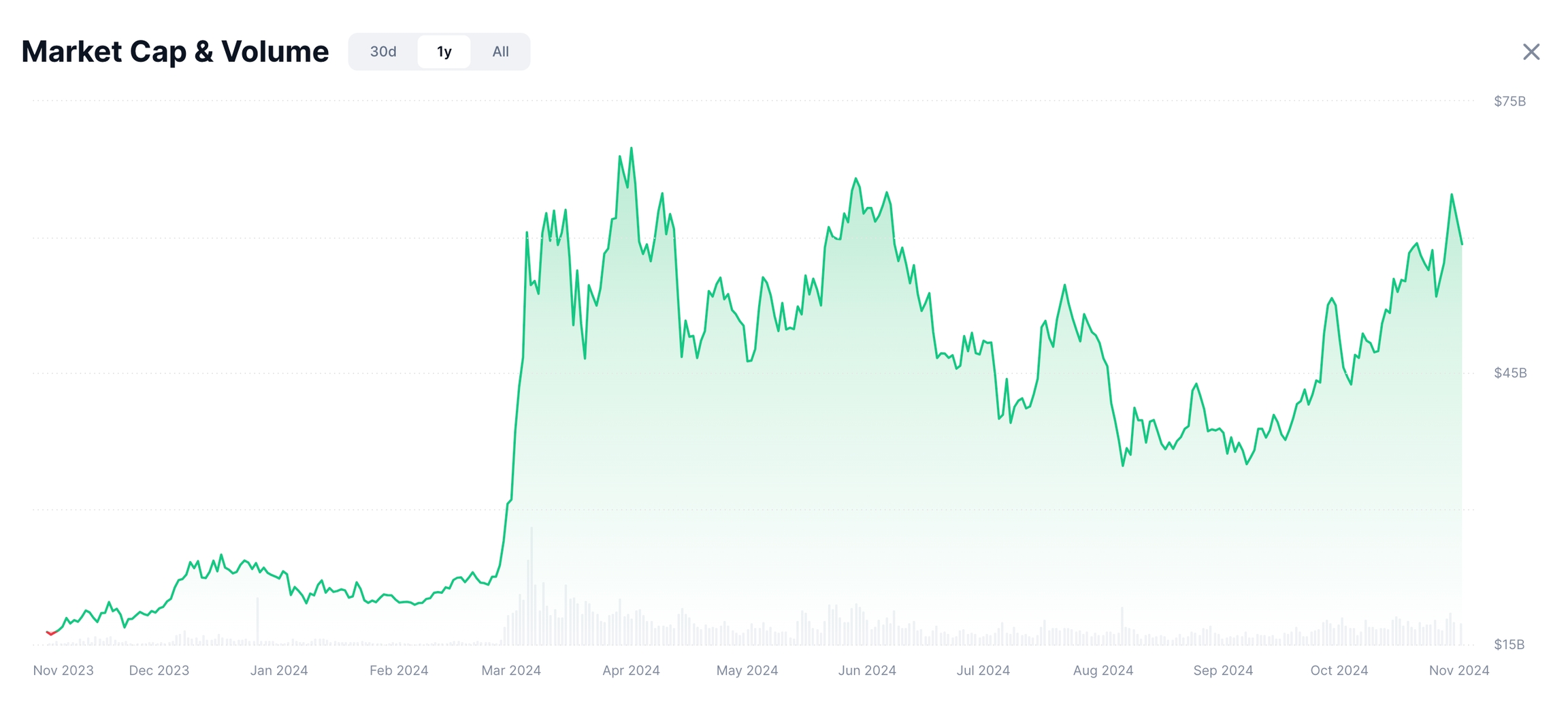
Task: Click the Feb 2024 axis label
Action: [x=399, y=670]
